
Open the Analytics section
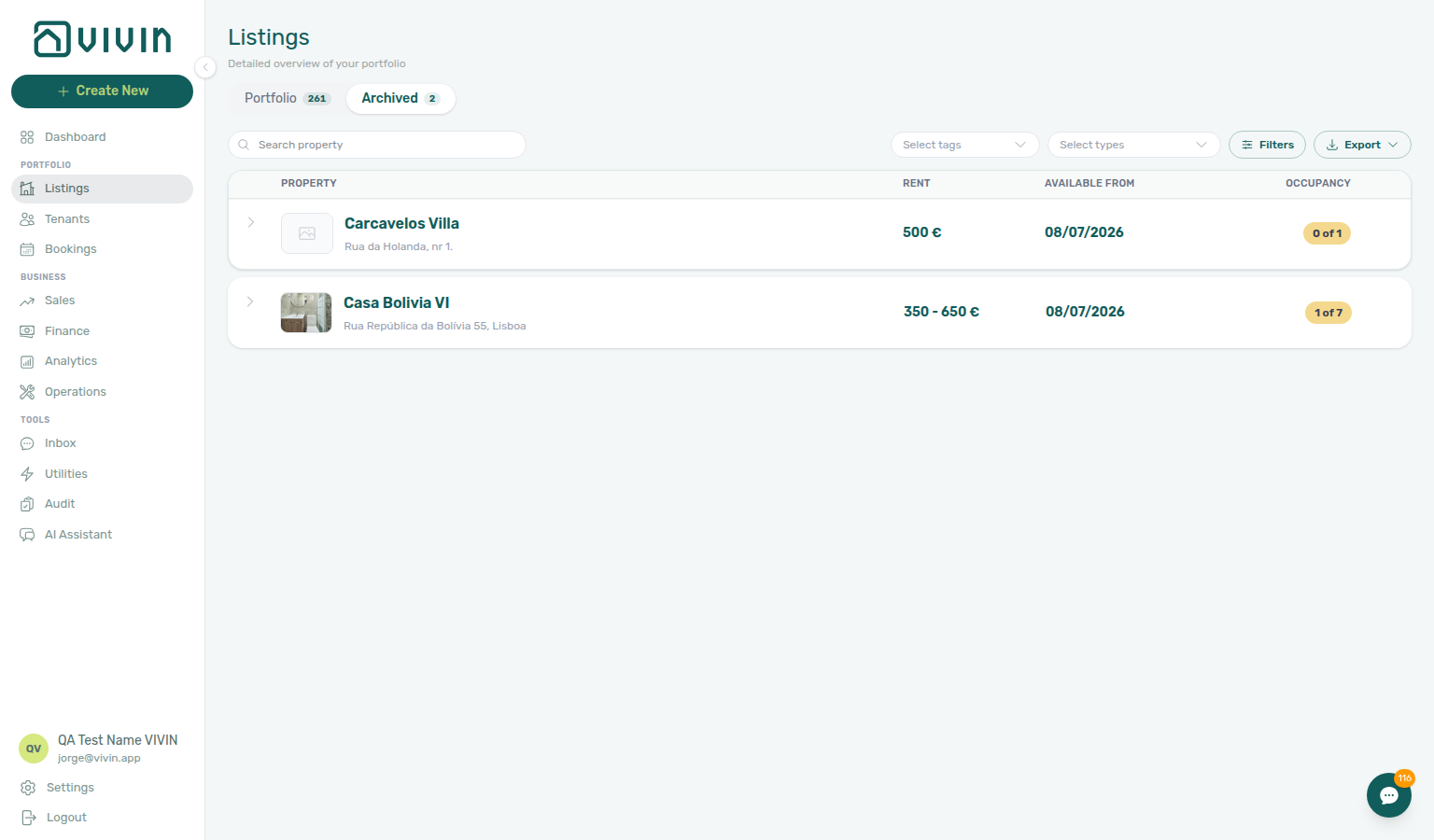pyautogui.click(x=102, y=361)
